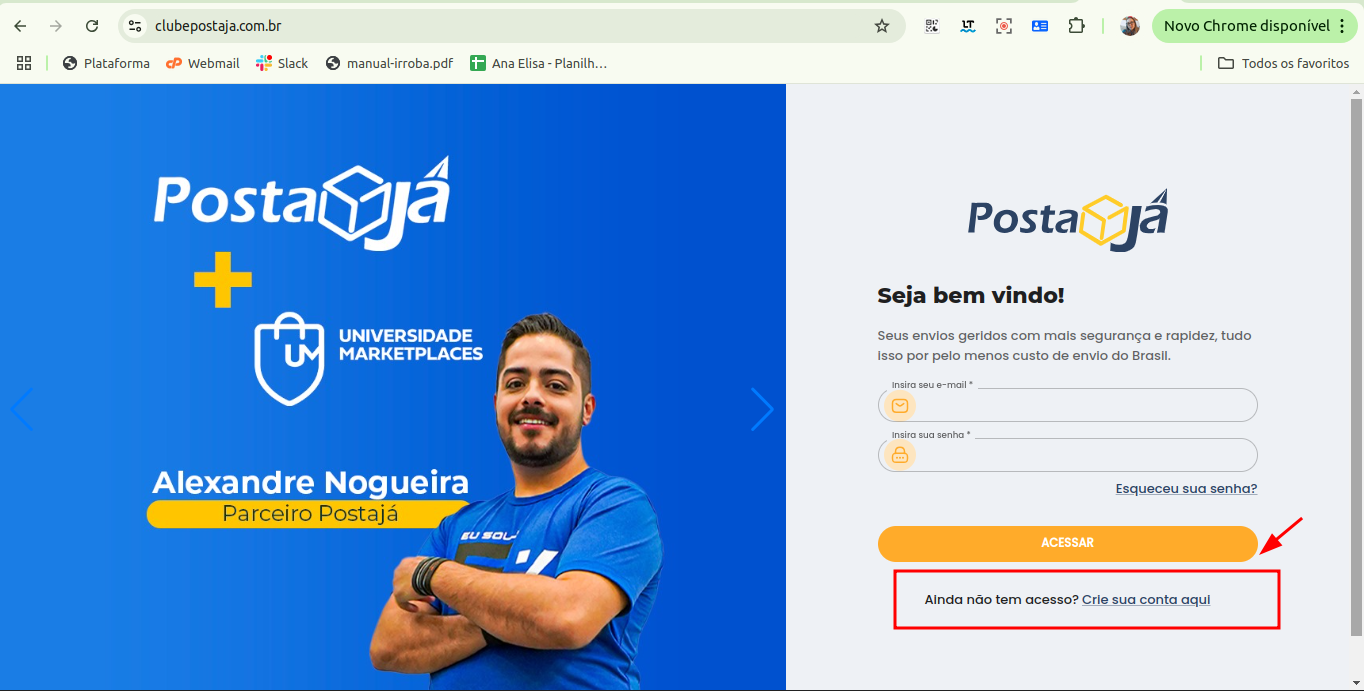1364x691 pixels.
Task: Click the screen capture extension icon
Action: [x=1004, y=26]
